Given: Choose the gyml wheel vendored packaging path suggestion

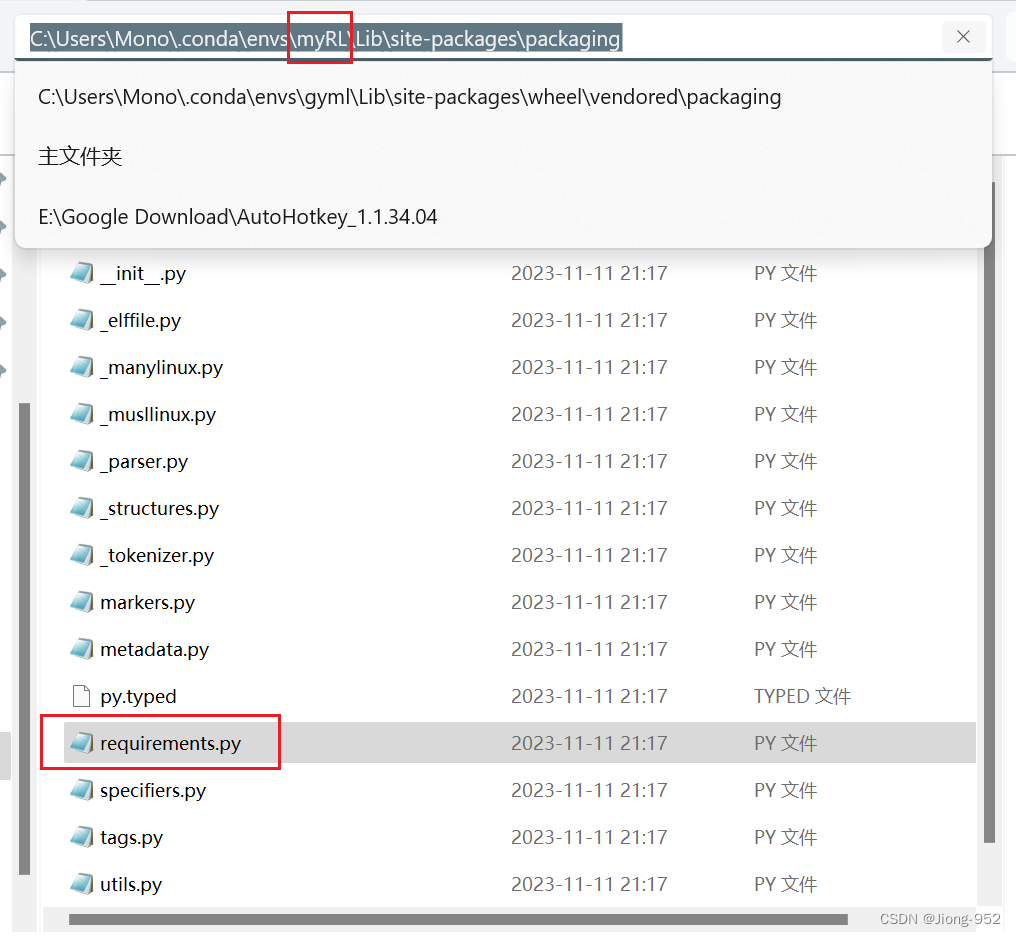Looking at the screenshot, I should click(x=409, y=97).
